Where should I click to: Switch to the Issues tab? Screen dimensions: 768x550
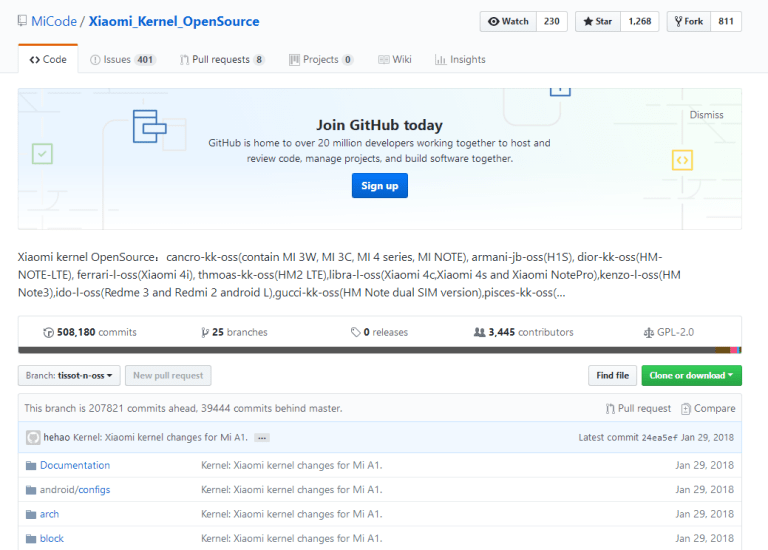[x=123, y=60]
